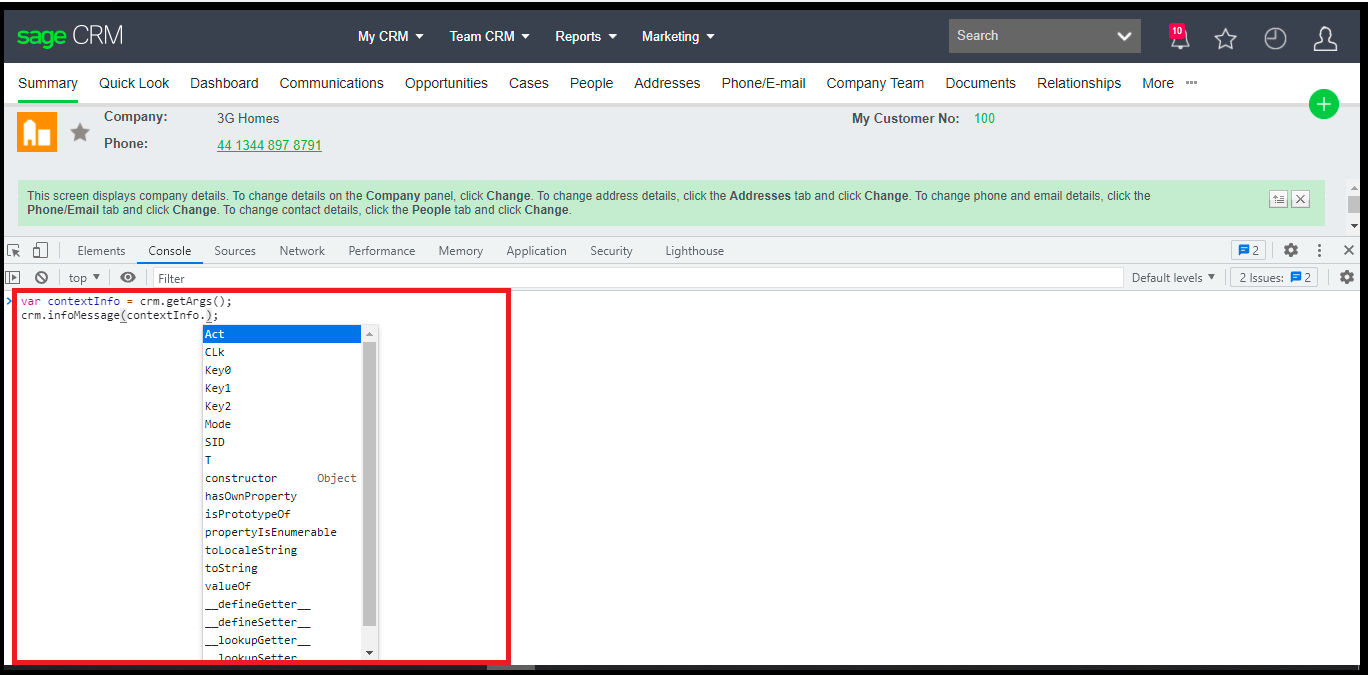Open the top JavaScript context dropdown
Viewport: 1369px width, 675px height.
(84, 277)
